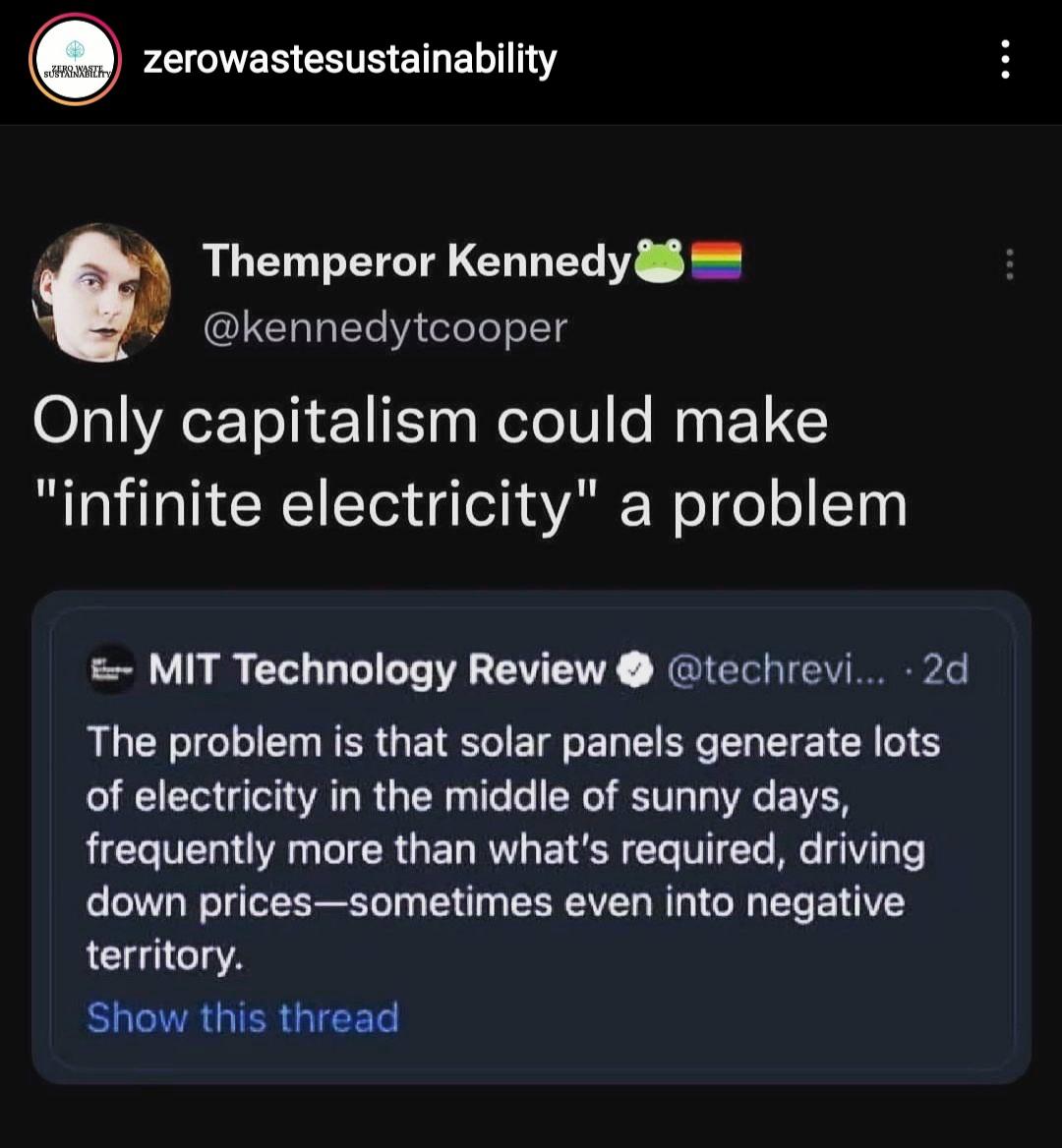This screenshot has width=1062, height=1148.
Task: Select the MIT Technology Review account name
Action: [x=377, y=670]
